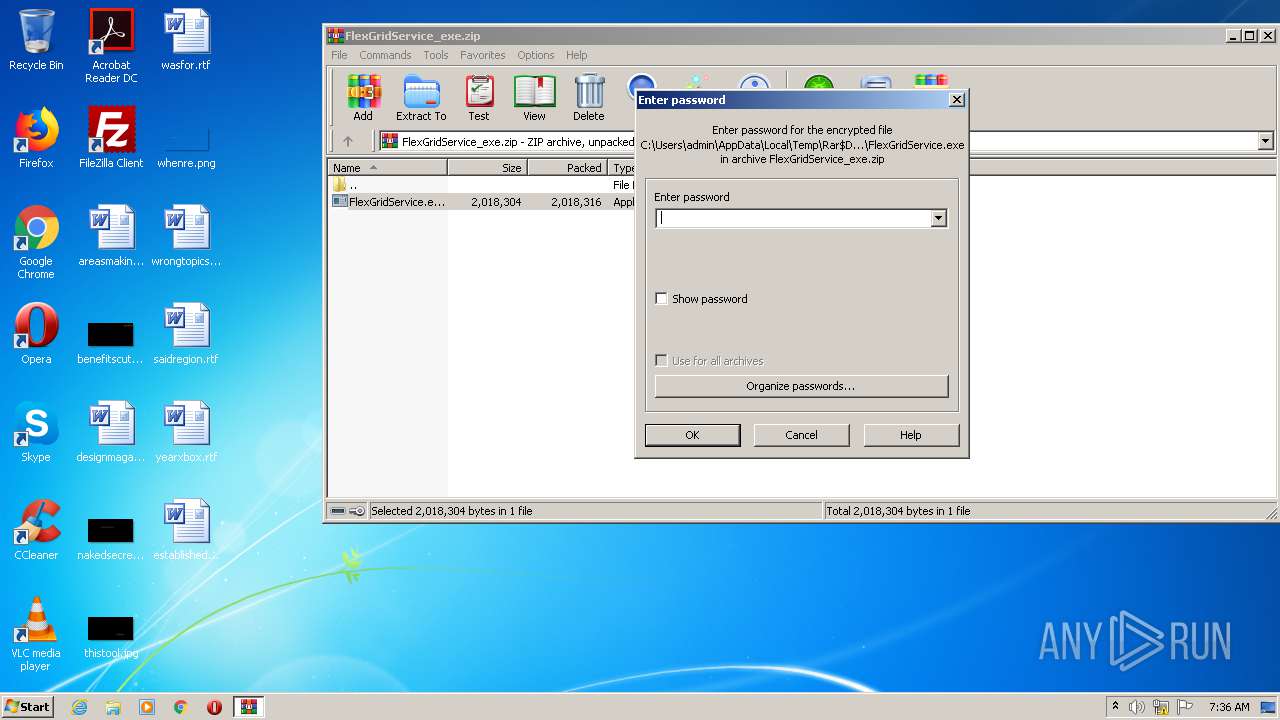Screen dimensions: 1280x720
Task: Click the Extract To toolbar icon
Action: point(421,97)
